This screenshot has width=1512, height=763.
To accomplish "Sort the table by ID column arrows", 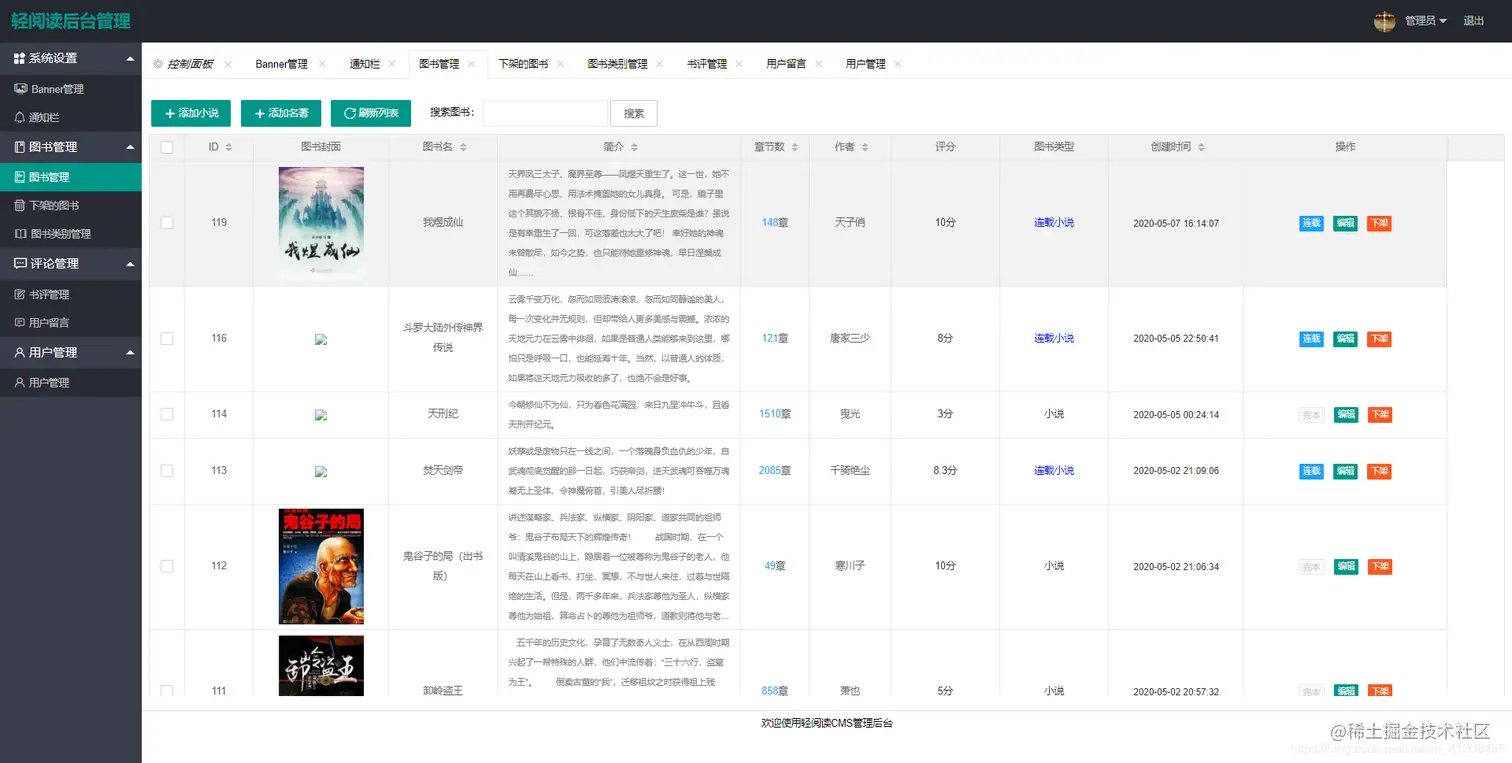I will coord(229,147).
